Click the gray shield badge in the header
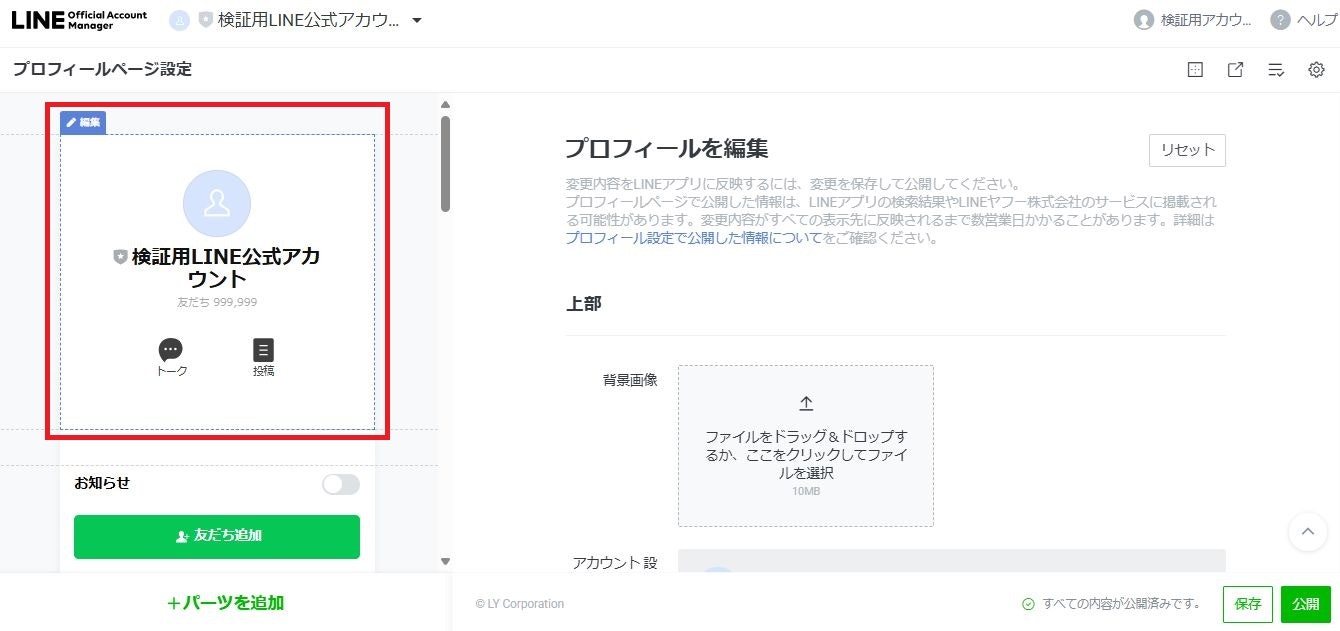 tap(205, 20)
